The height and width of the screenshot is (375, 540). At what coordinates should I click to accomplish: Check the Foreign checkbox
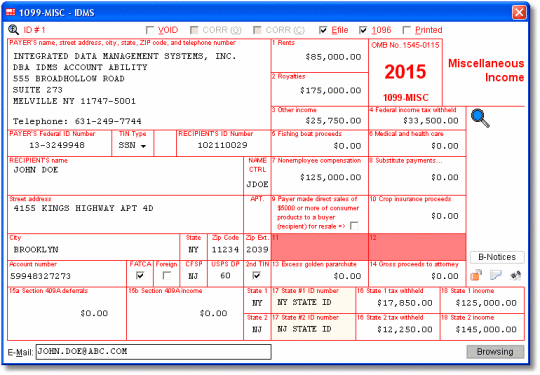[167, 275]
